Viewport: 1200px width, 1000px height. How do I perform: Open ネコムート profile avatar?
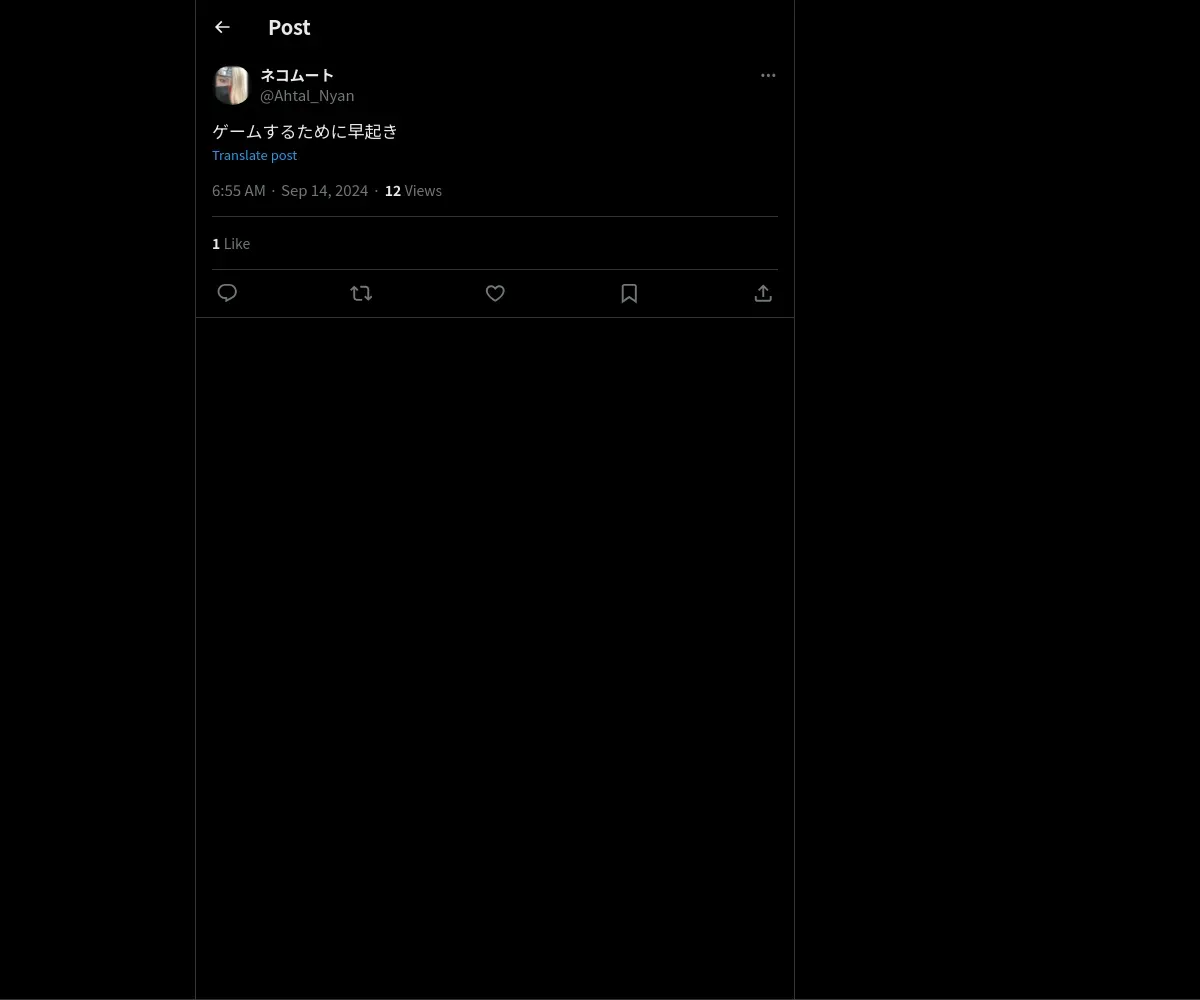pyautogui.click(x=231, y=85)
